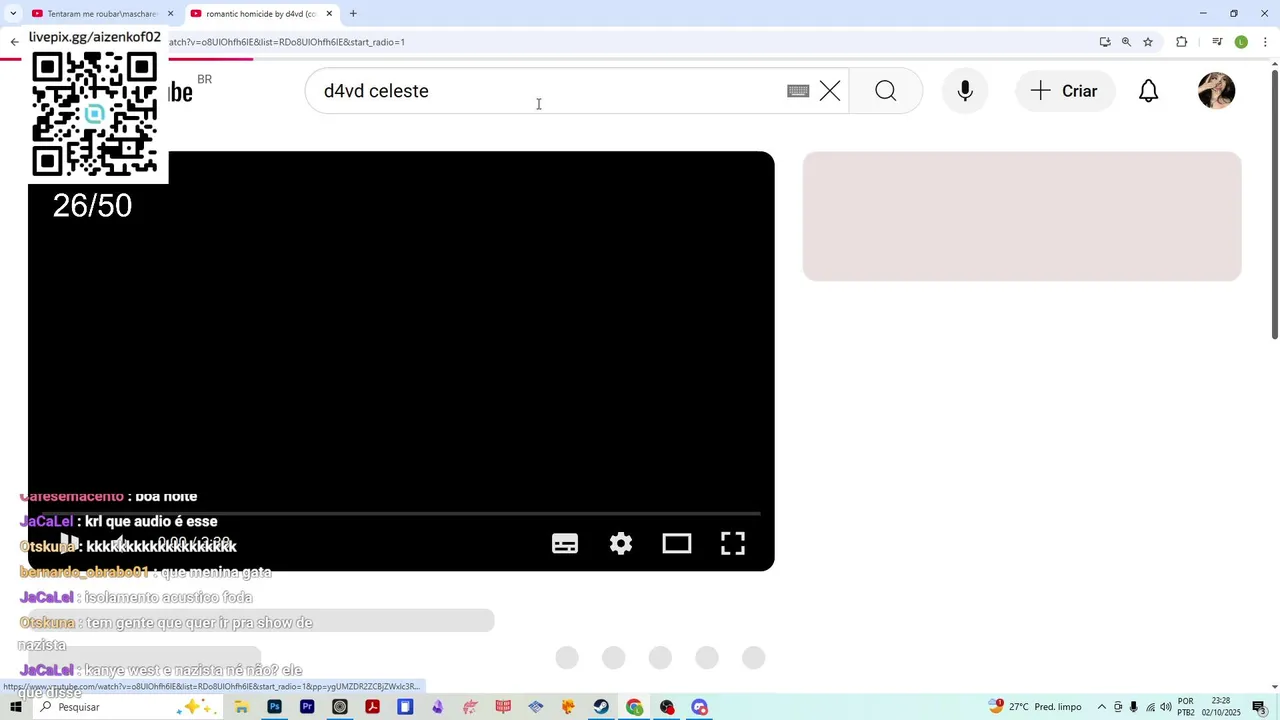Click the livepix QR code overlay
This screenshot has height=720, width=1280.
coord(95,114)
